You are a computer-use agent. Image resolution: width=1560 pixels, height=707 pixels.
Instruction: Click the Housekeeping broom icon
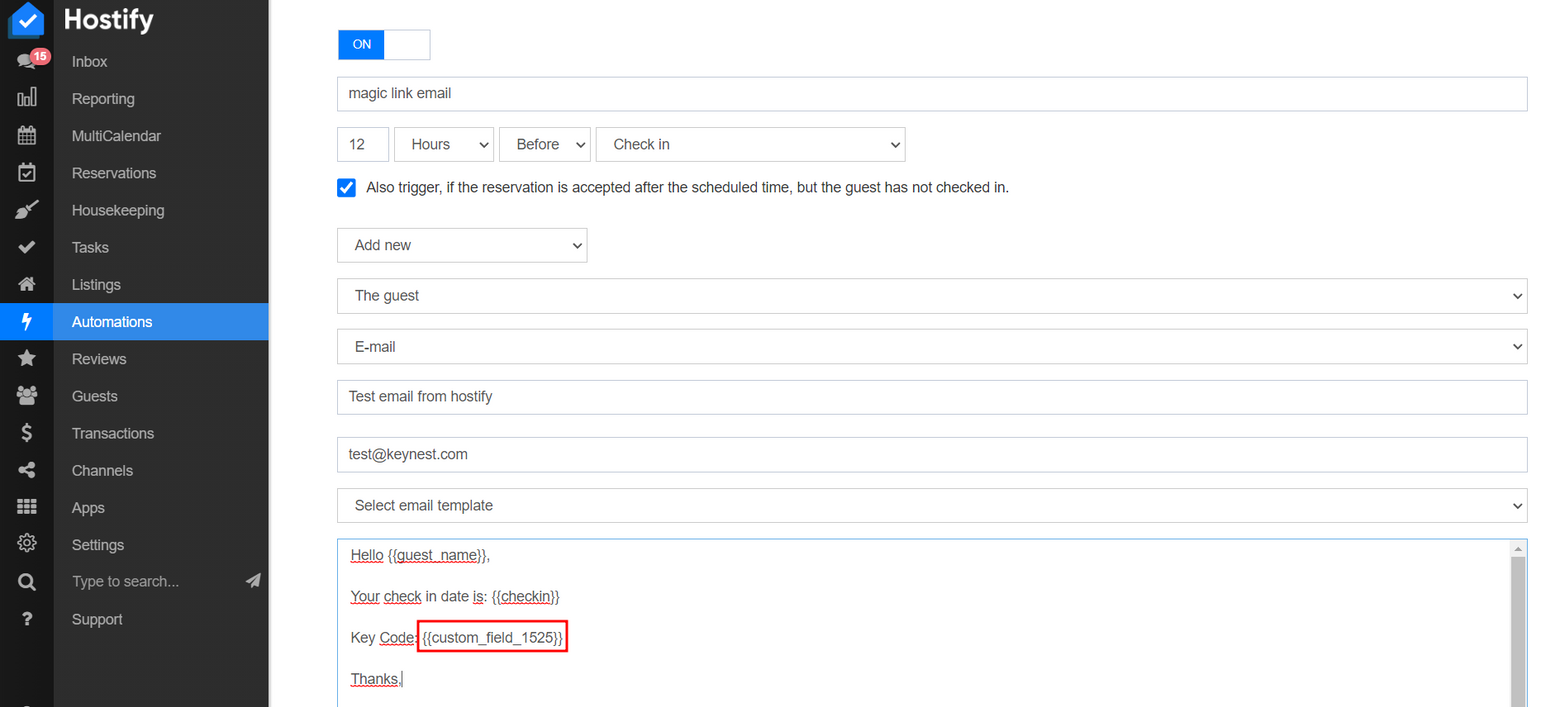[27, 209]
